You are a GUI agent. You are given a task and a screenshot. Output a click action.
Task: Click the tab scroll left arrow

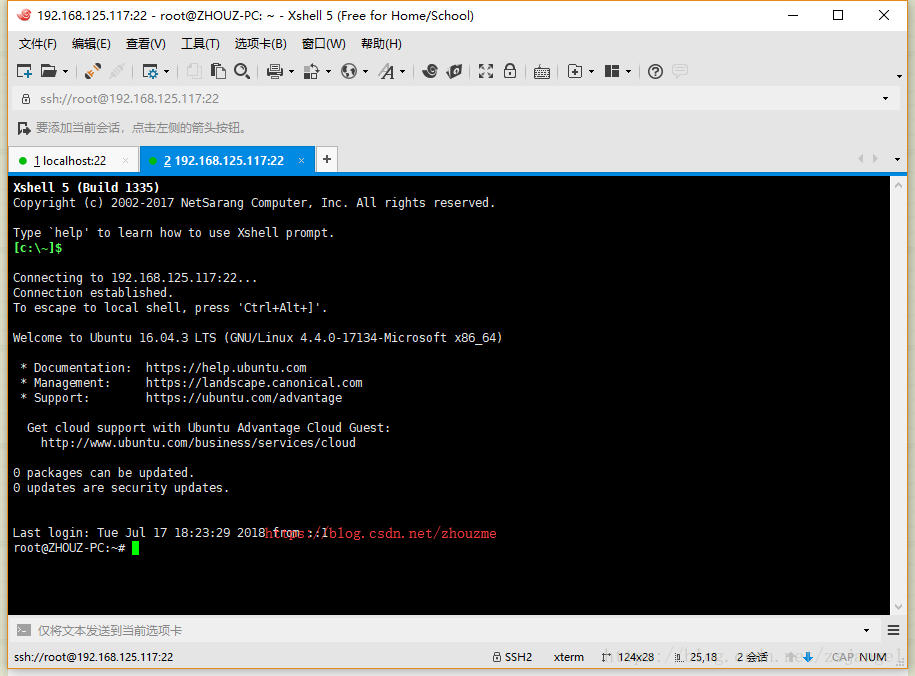click(x=860, y=159)
